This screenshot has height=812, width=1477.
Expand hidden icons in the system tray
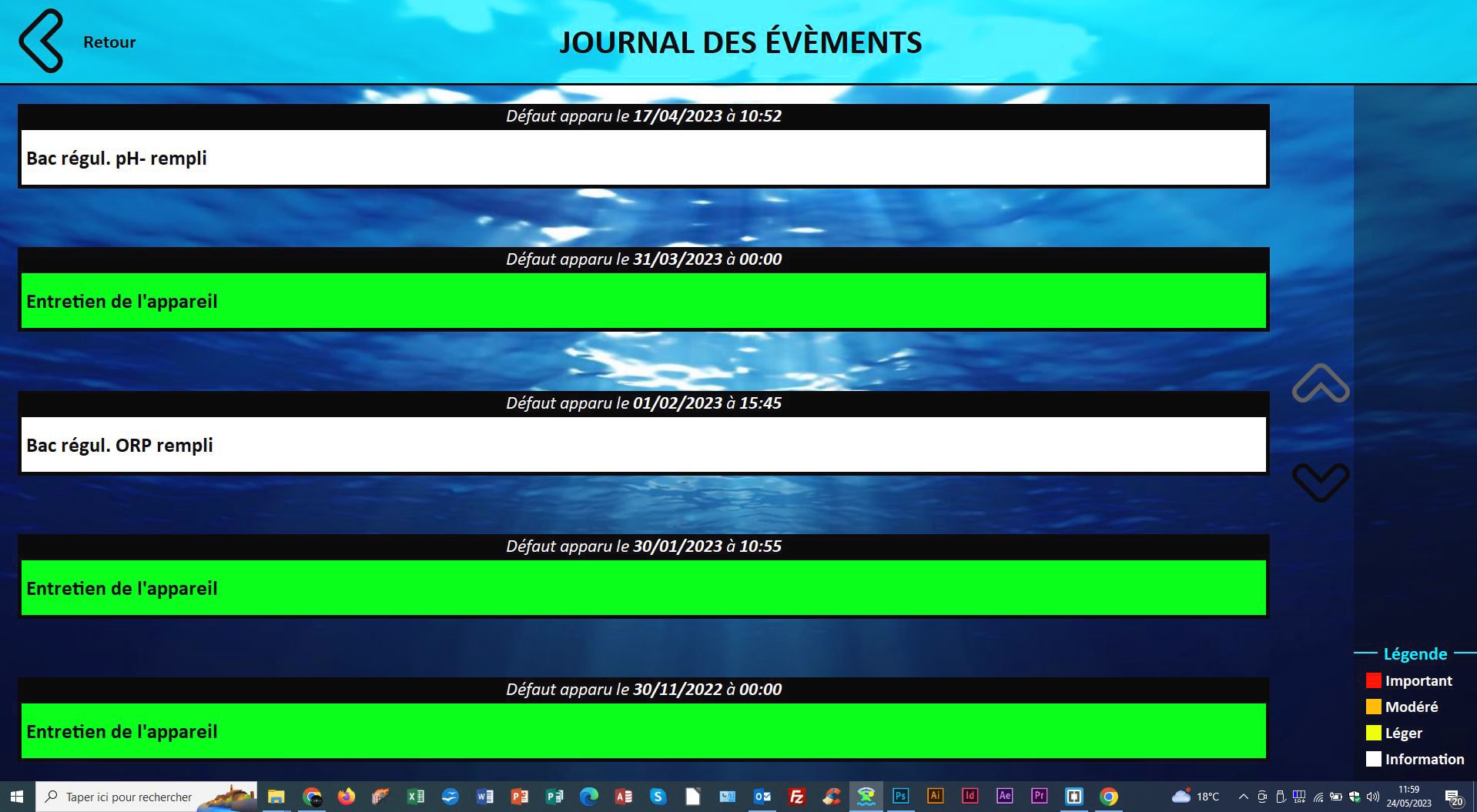[x=1243, y=797]
